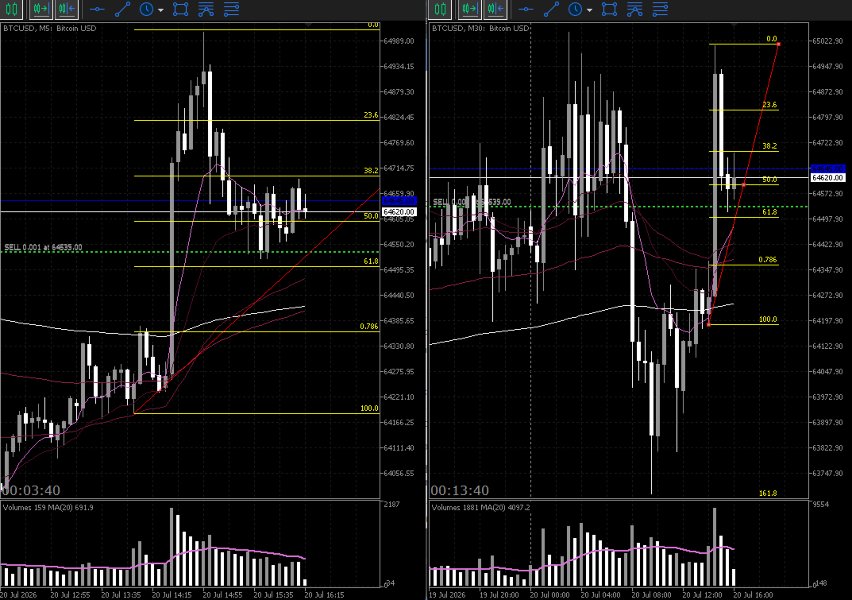The height and width of the screenshot is (600, 852).
Task: Select the rectangle shape tool above the M30 chart
Action: point(609,9)
